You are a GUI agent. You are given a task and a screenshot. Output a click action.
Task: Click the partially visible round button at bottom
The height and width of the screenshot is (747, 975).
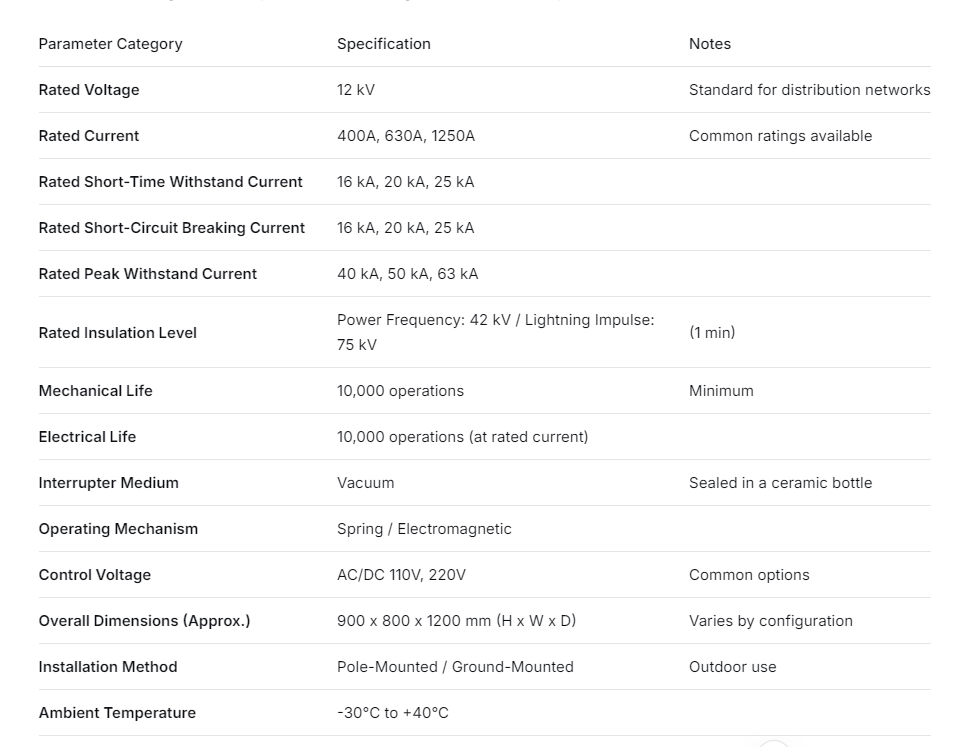tap(773, 743)
